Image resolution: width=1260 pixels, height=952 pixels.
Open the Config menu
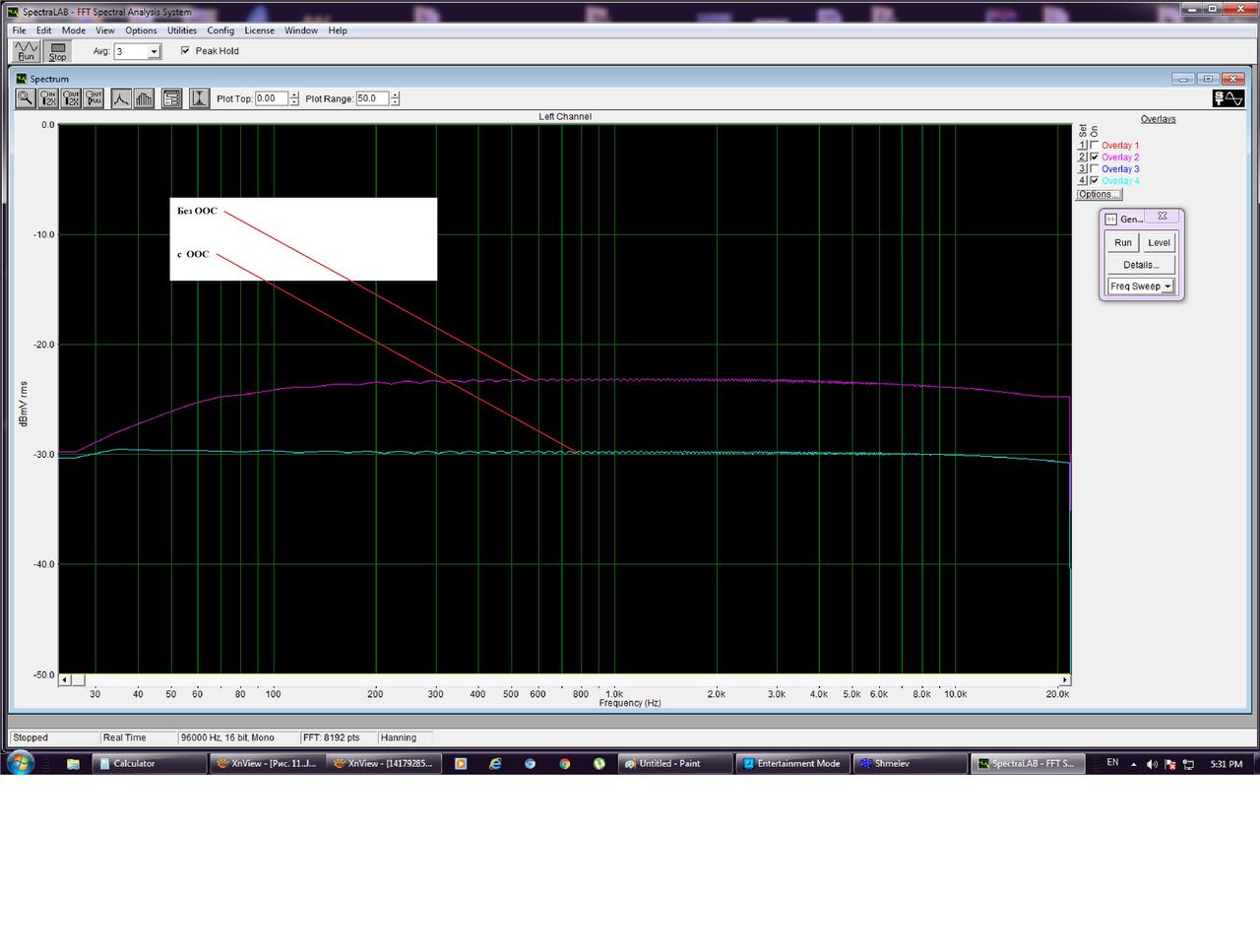pos(220,31)
